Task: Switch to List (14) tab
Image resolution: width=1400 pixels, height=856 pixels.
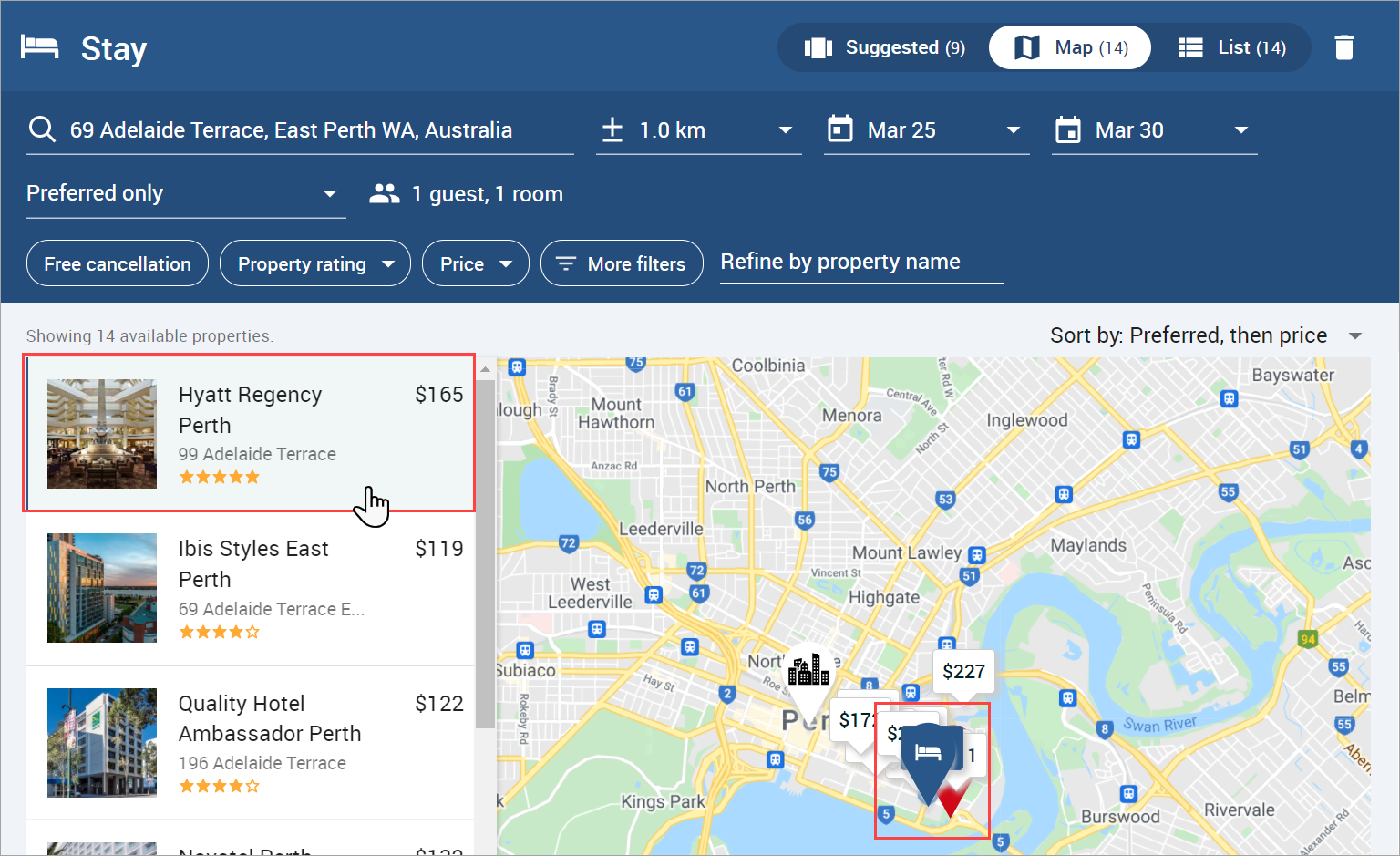Action: 1231,47
